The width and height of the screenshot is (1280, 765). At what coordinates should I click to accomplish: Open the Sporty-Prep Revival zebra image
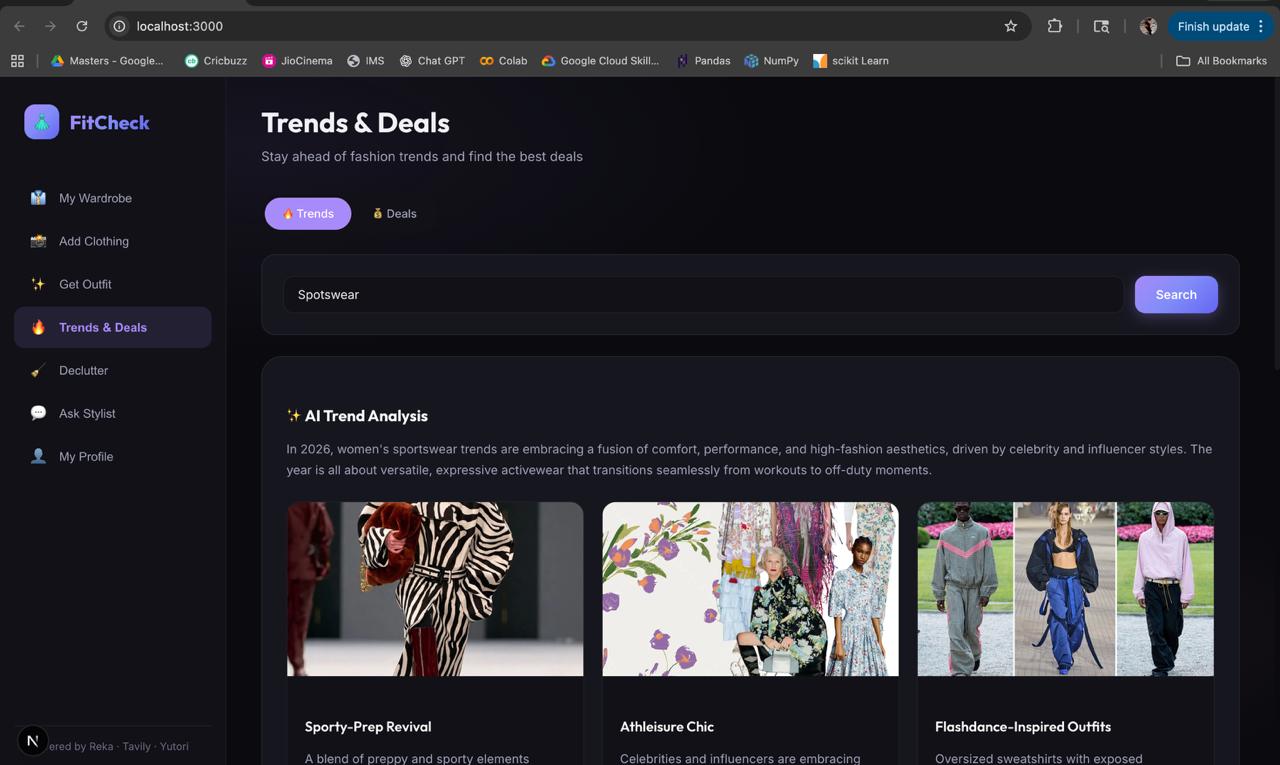pos(435,589)
